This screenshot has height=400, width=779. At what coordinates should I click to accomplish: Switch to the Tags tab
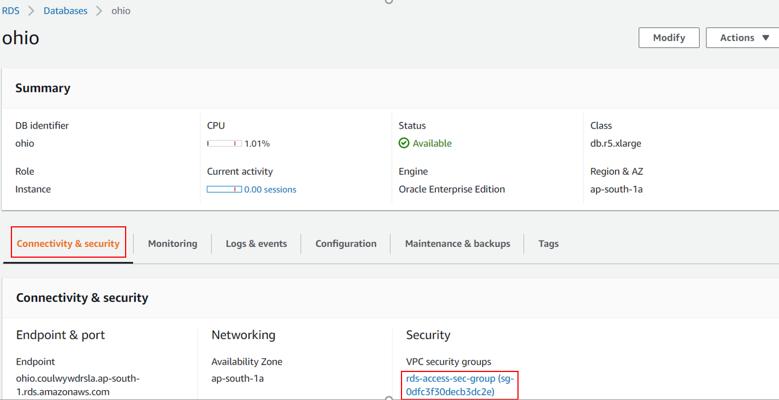point(548,243)
